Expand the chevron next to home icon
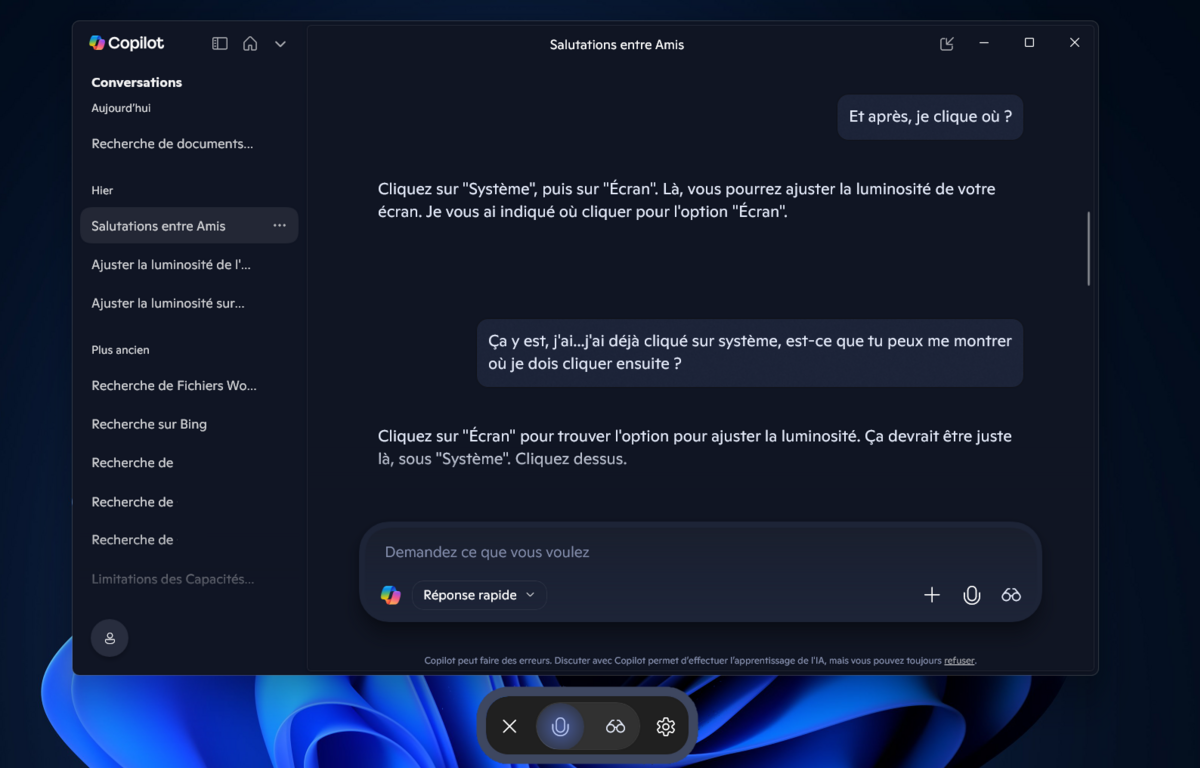This screenshot has height=768, width=1200. pos(280,44)
